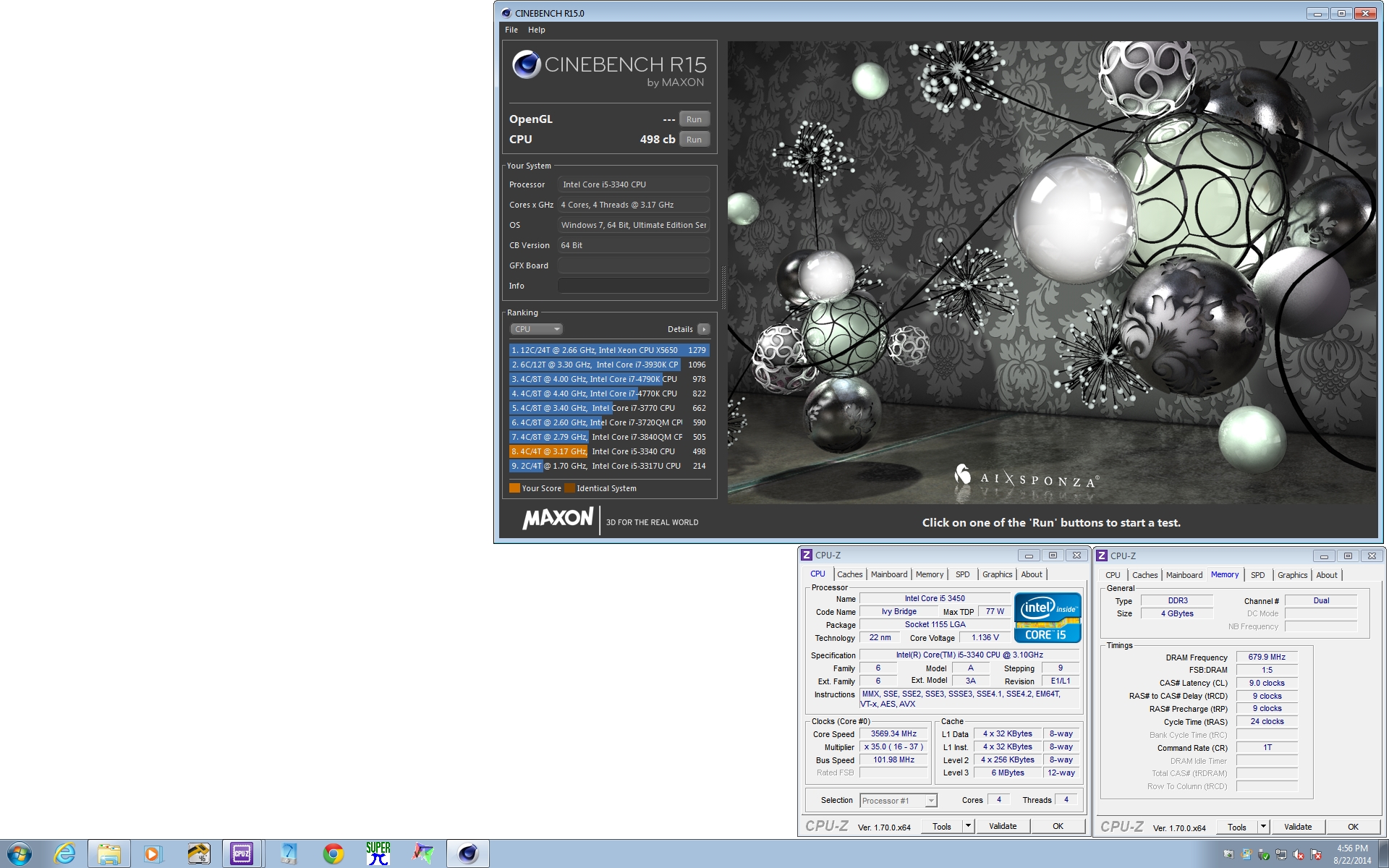This screenshot has height=868, width=1389.
Task: Click the Tools button in the CPU-Z CPU window
Action: coord(942,826)
